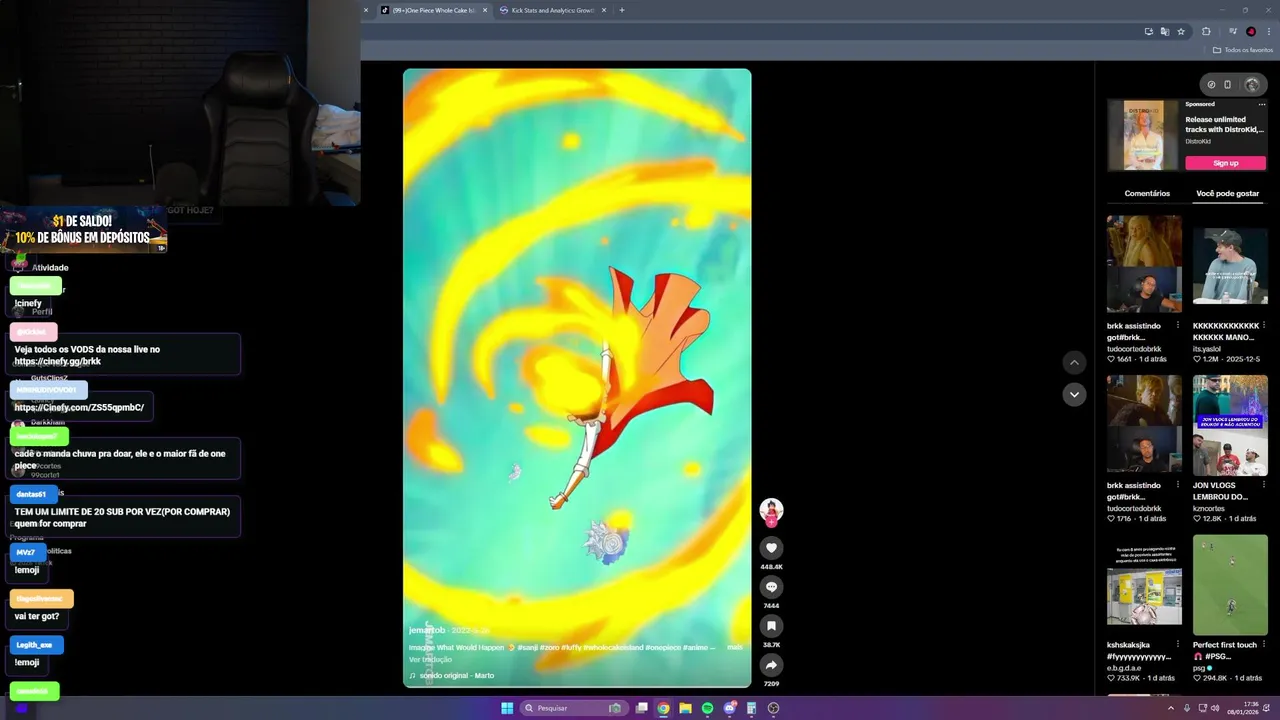The width and height of the screenshot is (1280, 720).
Task: Open 'JON VLOGS LEMBROU DO' video thumbnail
Action: 1230,424
